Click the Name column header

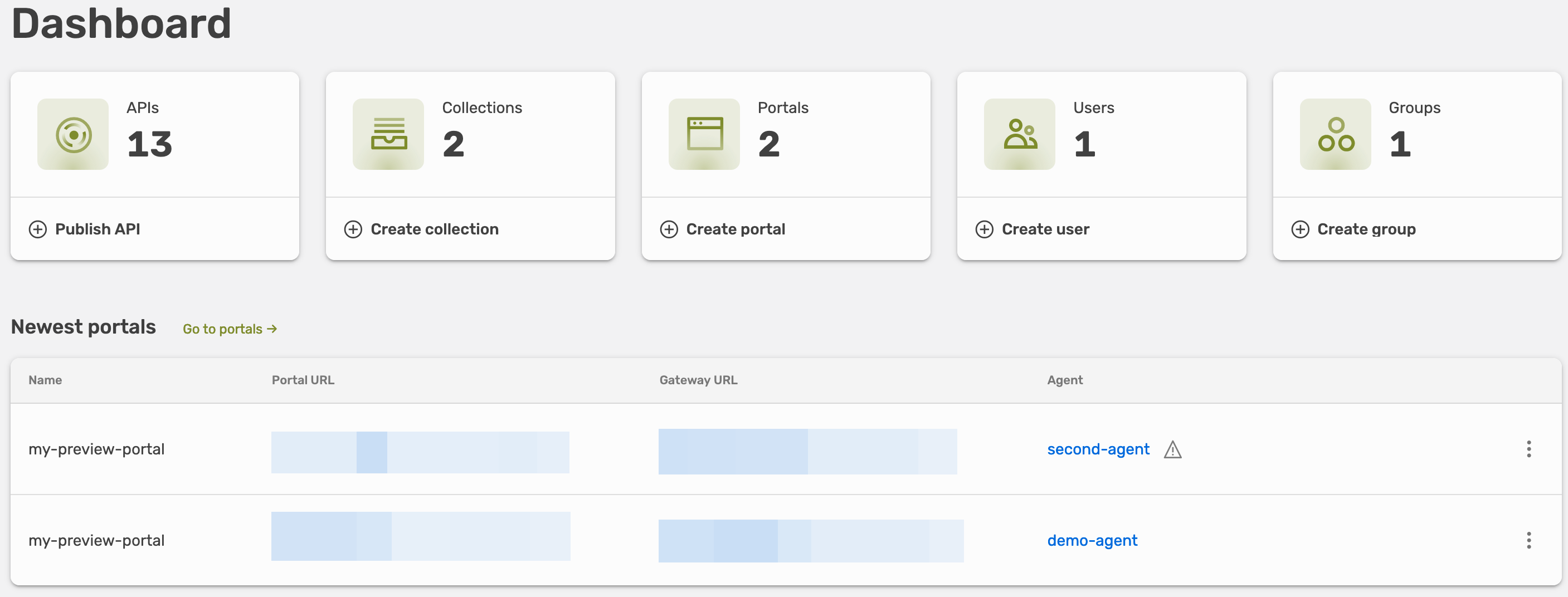(x=45, y=380)
